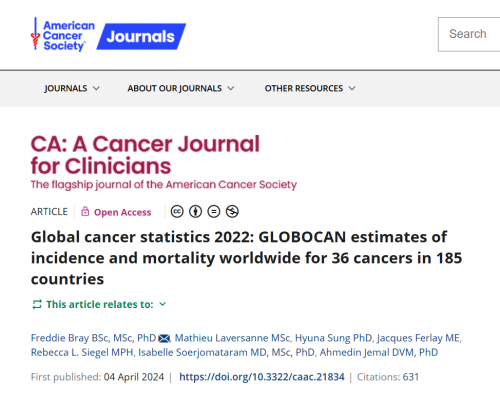Click the Open Access padlock icon
Image resolution: width=500 pixels, height=404 pixels.
(x=85, y=211)
